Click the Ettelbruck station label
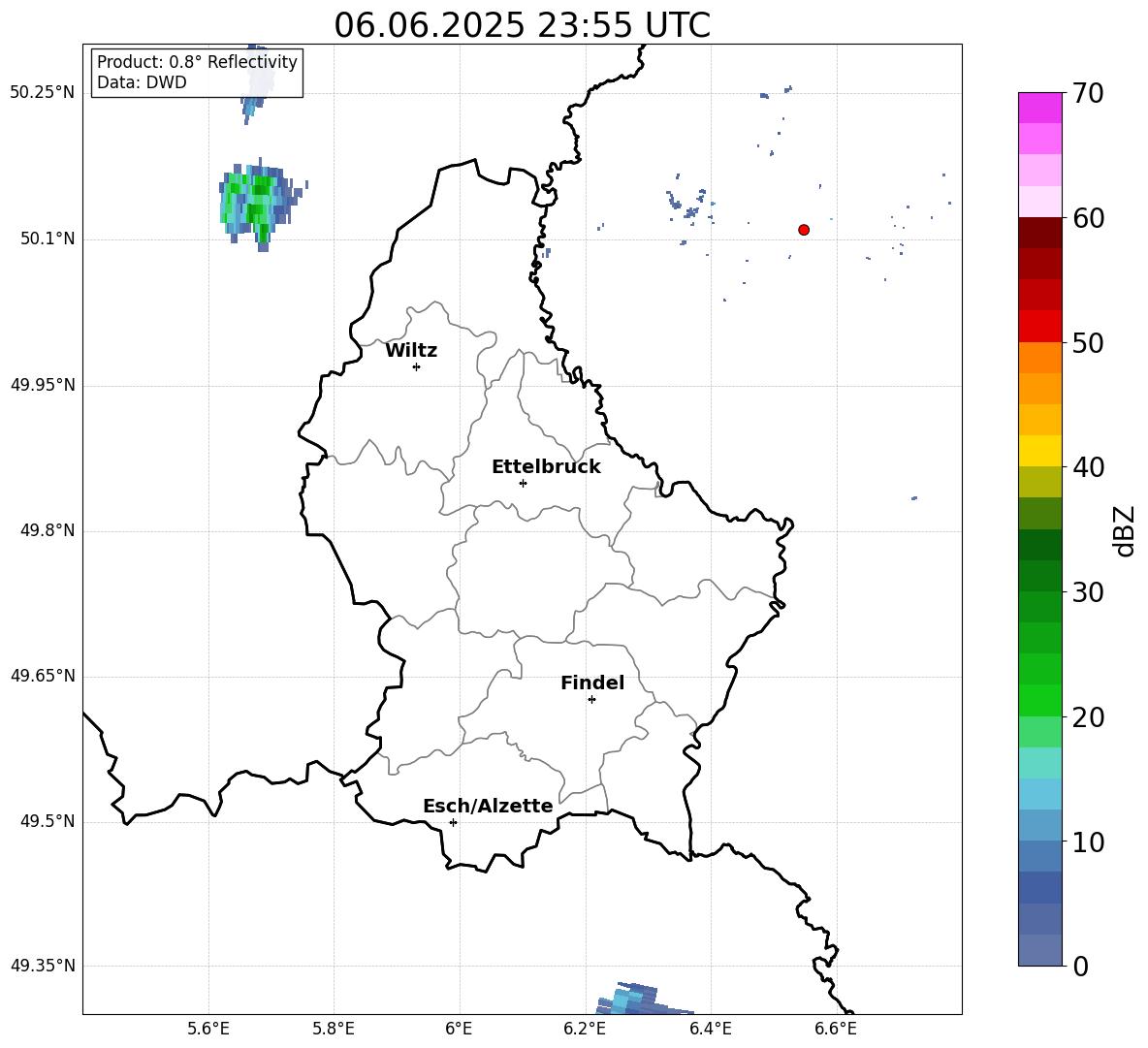 pyautogui.click(x=546, y=467)
